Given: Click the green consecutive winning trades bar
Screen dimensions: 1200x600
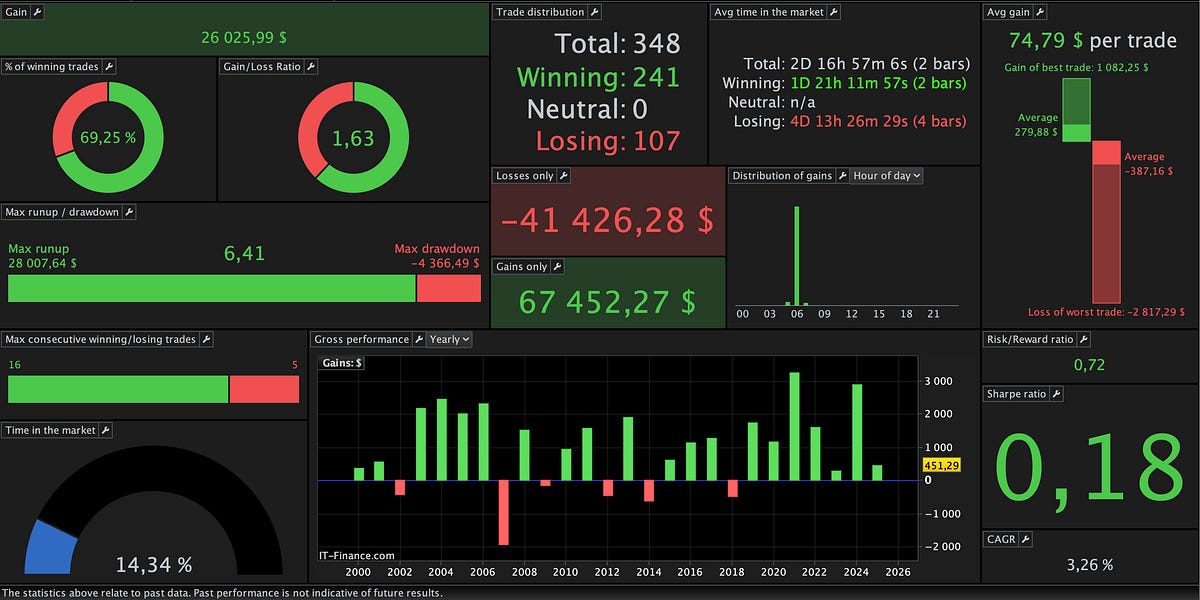Looking at the screenshot, I should 118,389.
